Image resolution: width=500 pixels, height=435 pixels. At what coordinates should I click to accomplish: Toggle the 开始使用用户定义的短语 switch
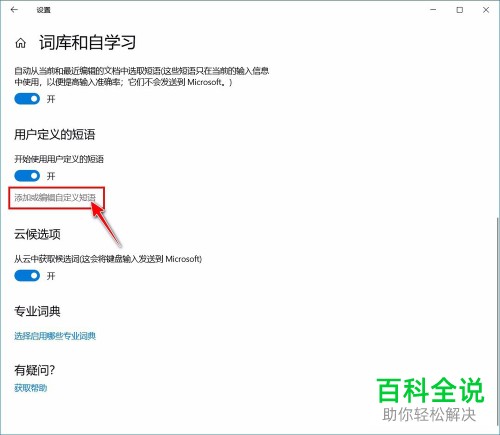coord(27,176)
